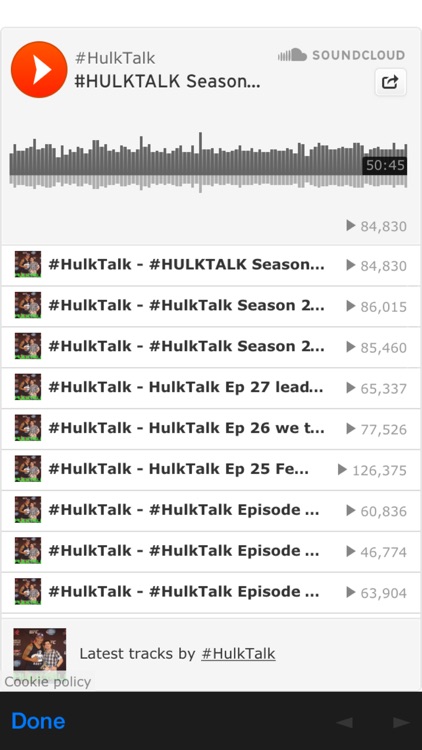422x750 pixels.
Task: Seek to middle of the audio waveform
Action: (208, 162)
